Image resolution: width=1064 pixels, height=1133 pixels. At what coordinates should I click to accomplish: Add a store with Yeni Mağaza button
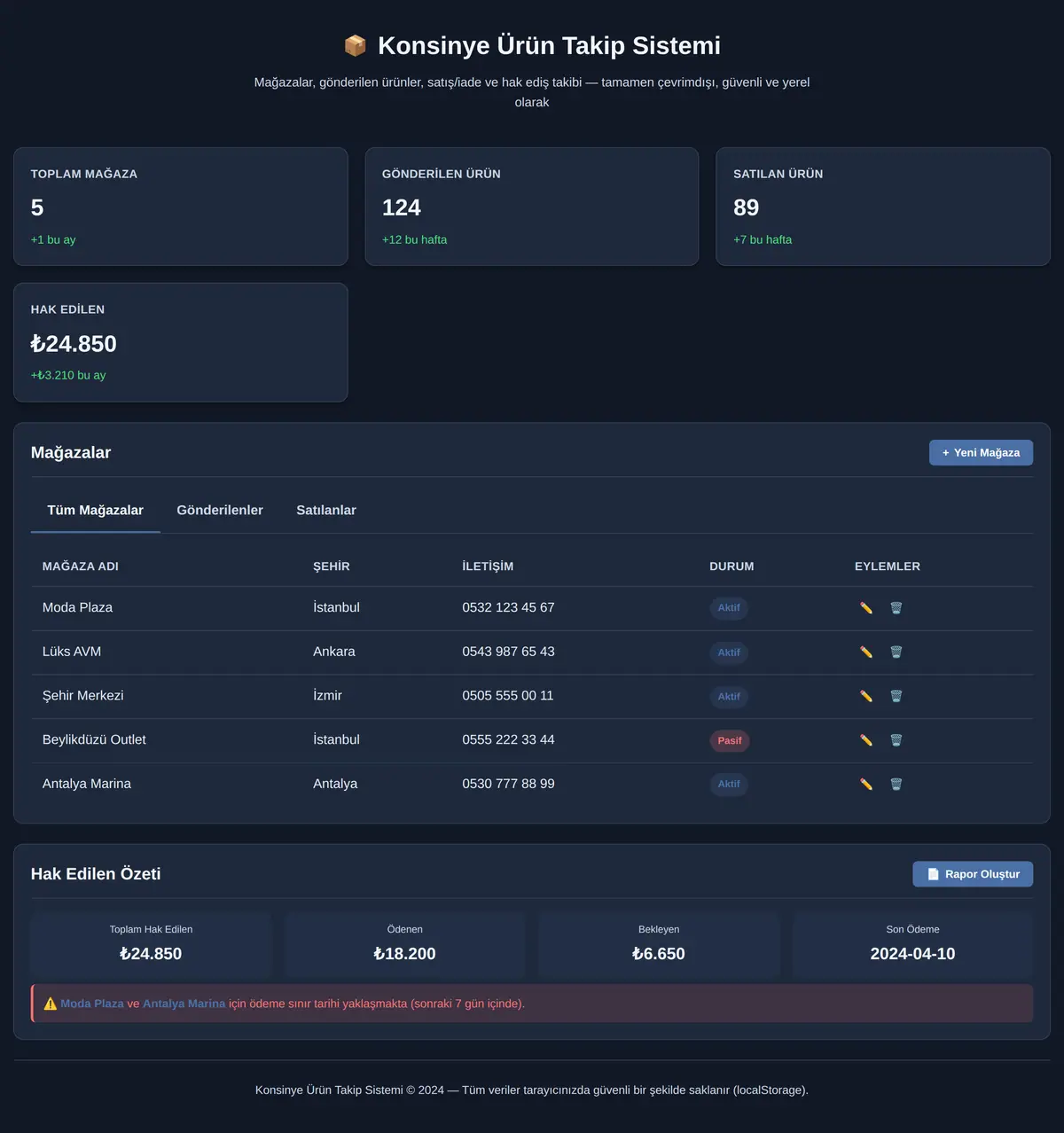click(x=981, y=452)
